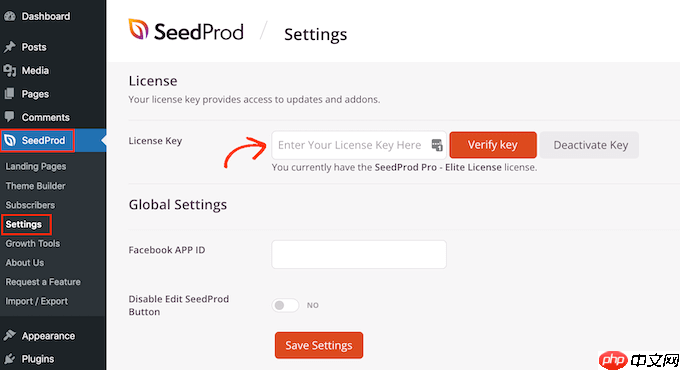Screen dimensions: 680x370
Task: Click the Appearance paintbrush icon
Action: coord(10,335)
